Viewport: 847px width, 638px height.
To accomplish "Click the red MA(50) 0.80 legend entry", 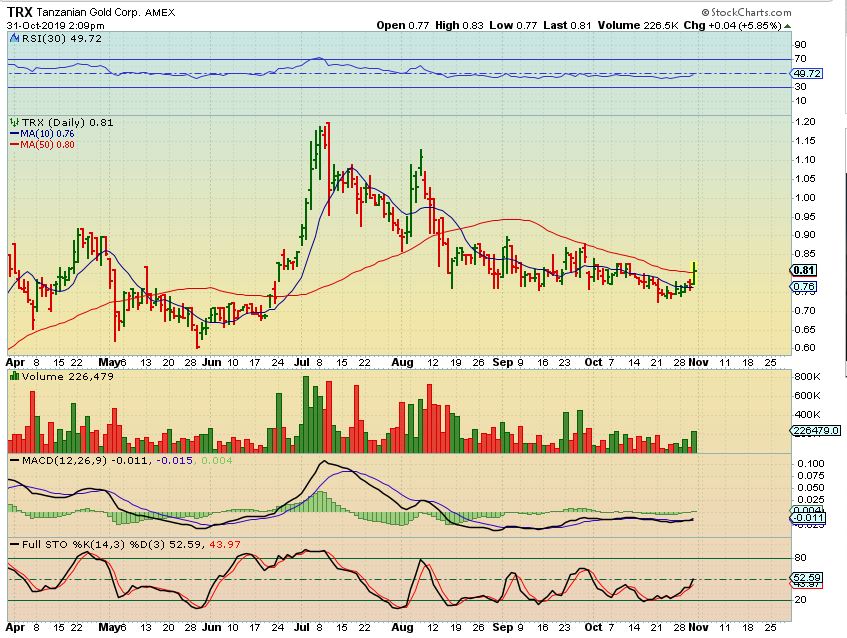I will coord(42,144).
